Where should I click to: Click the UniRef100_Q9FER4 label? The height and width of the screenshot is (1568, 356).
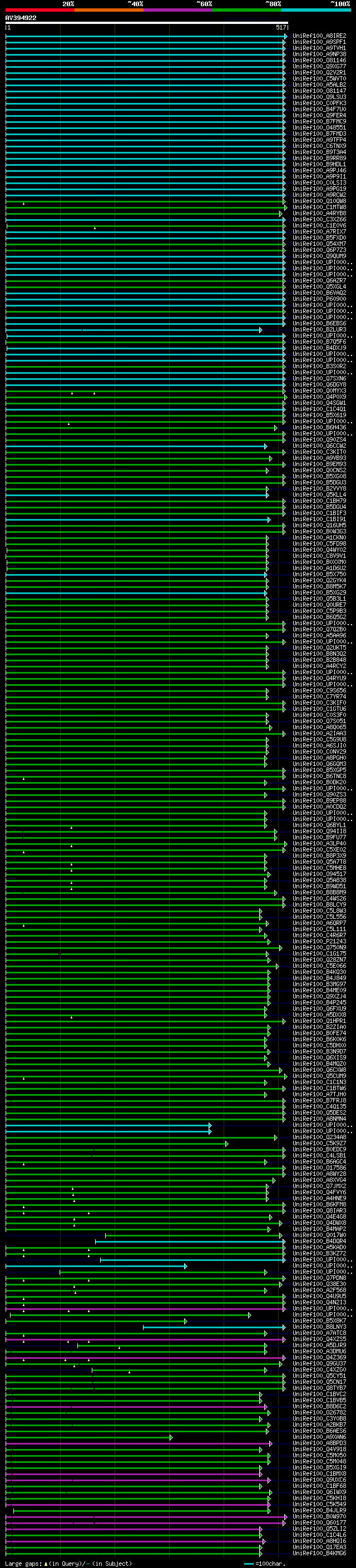click(x=319, y=115)
